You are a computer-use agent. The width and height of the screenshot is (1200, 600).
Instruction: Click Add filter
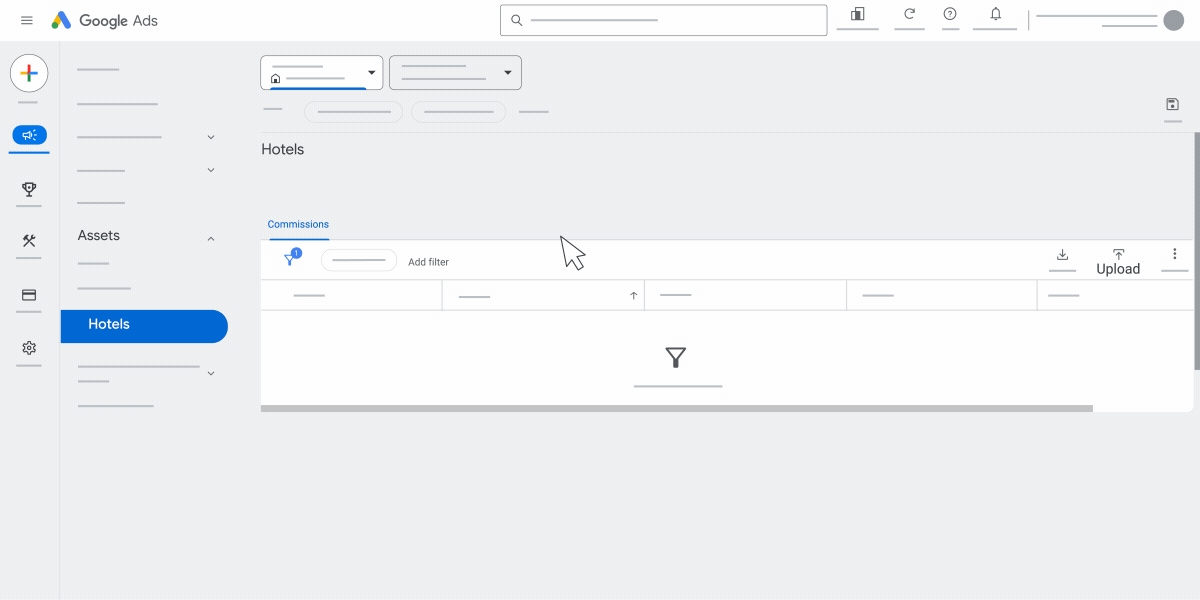428,262
